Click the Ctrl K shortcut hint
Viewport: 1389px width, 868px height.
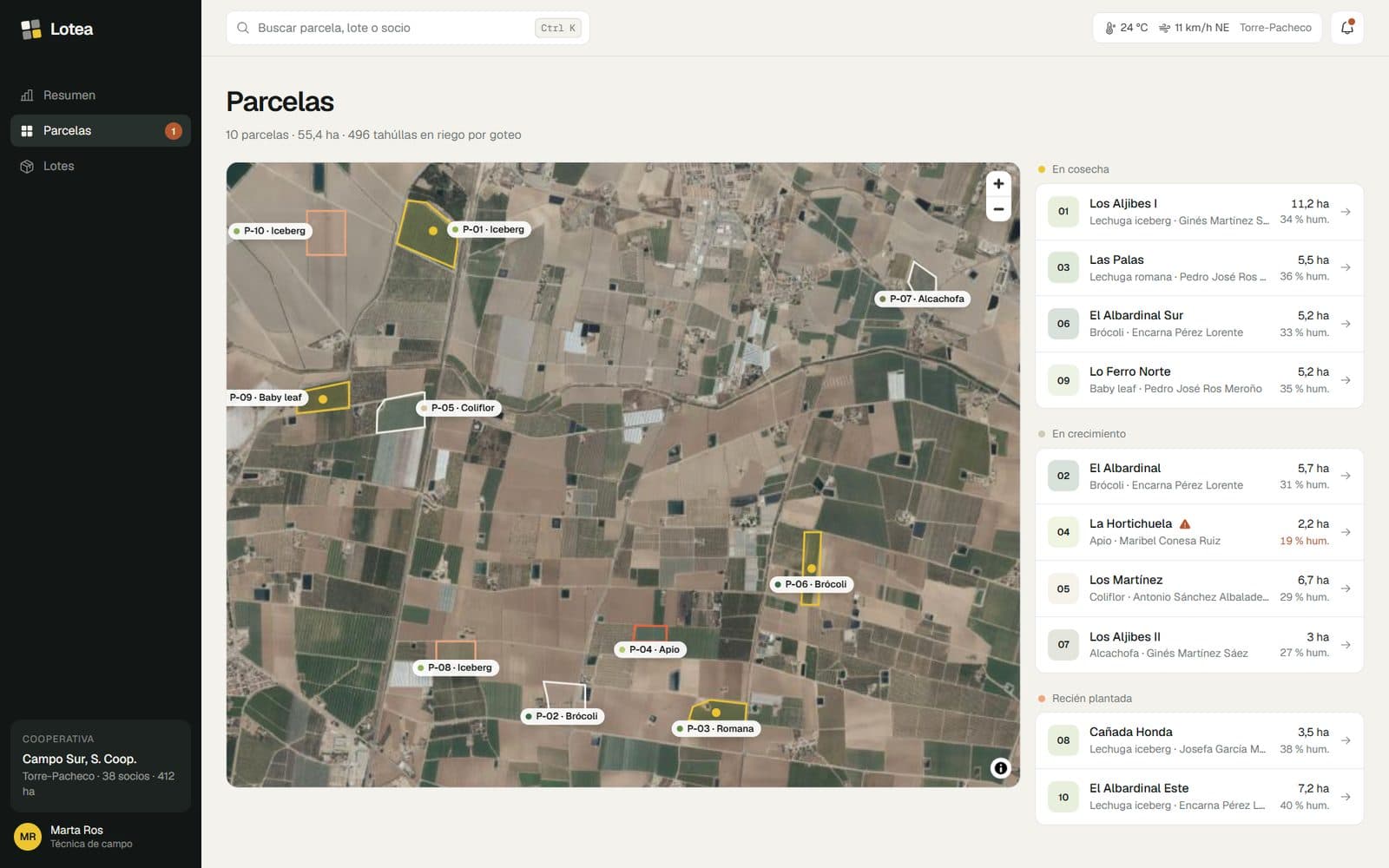coord(557,28)
